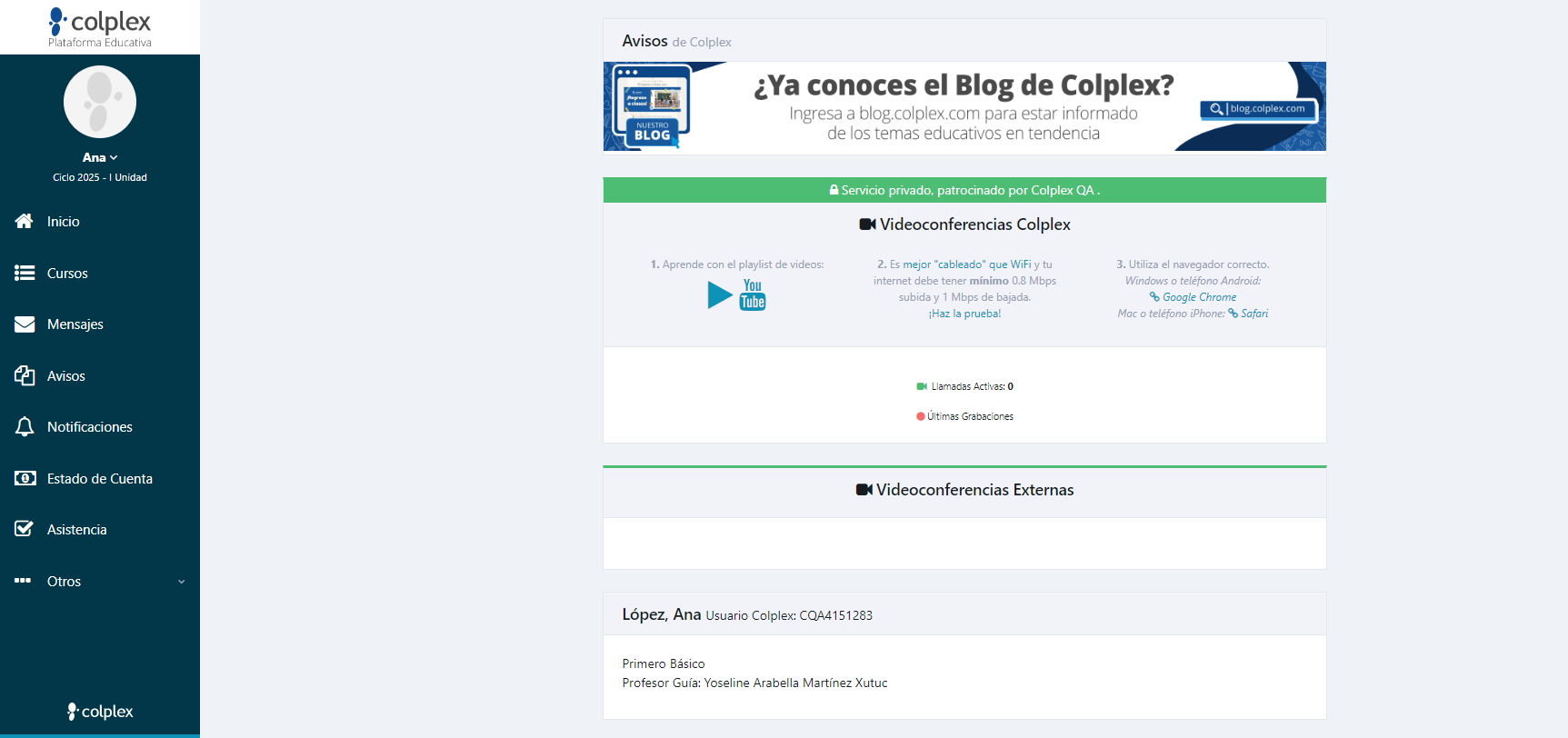Click Profesor Guía Yoseline Arabella Martínez Xutuc

754,683
